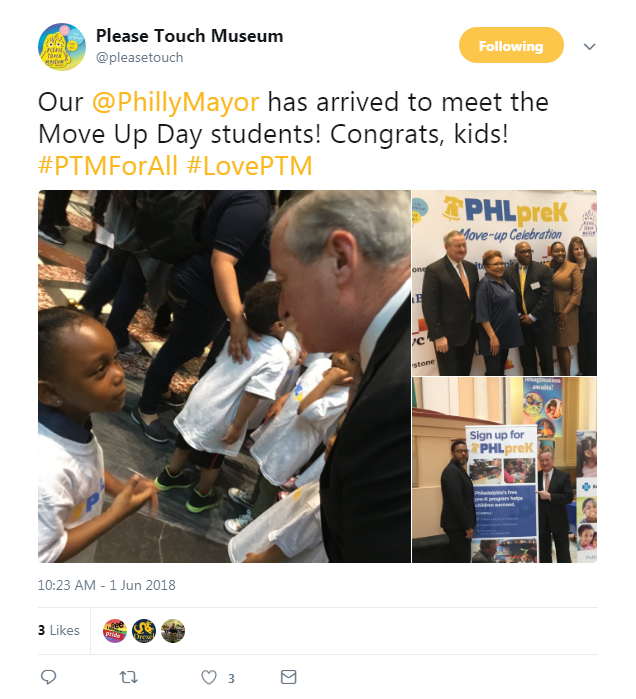Send tweet via direct message envelope icon
Viewport: 636px width, 699px height.
(288, 677)
